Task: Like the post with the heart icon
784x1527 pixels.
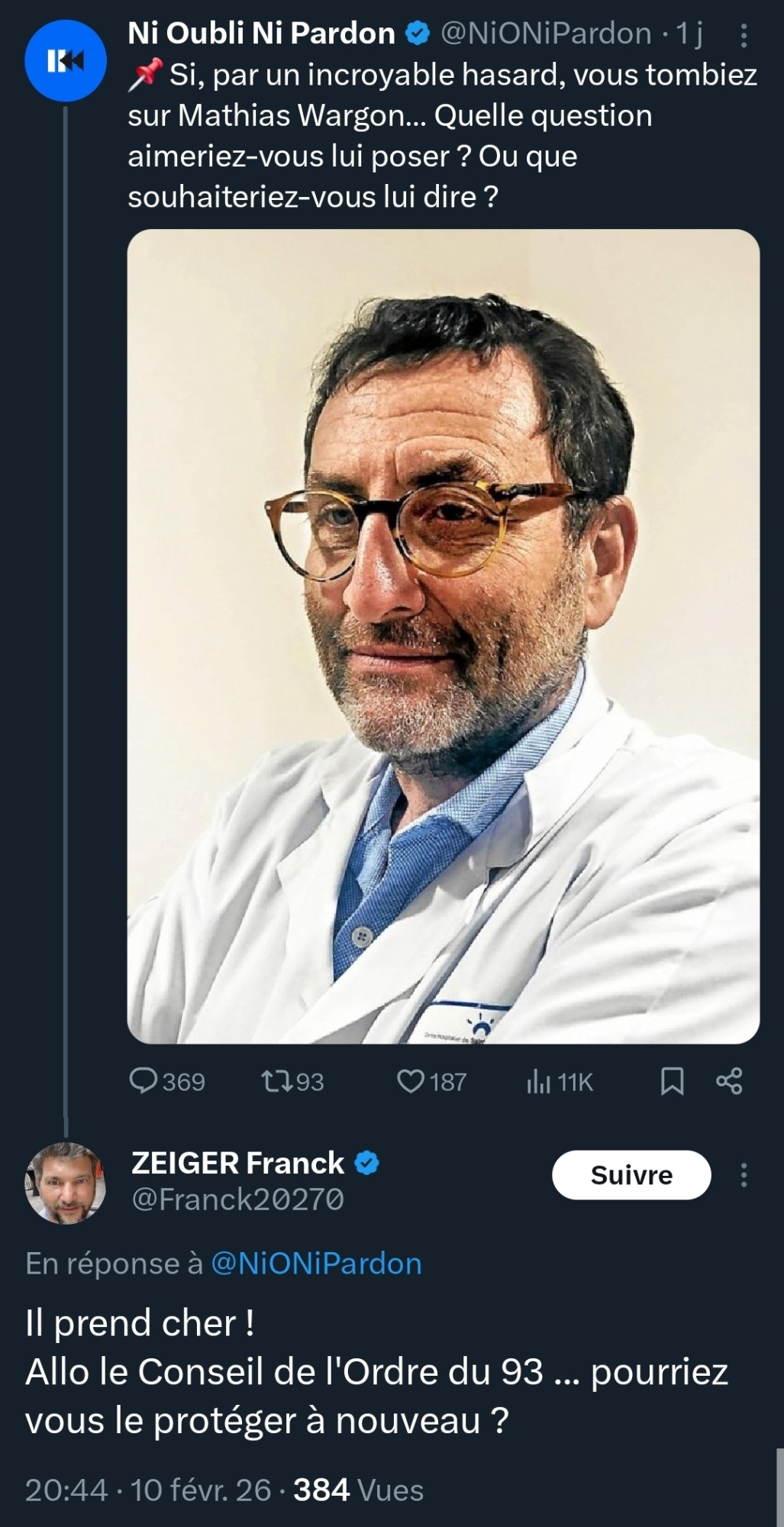Action: (x=411, y=1081)
